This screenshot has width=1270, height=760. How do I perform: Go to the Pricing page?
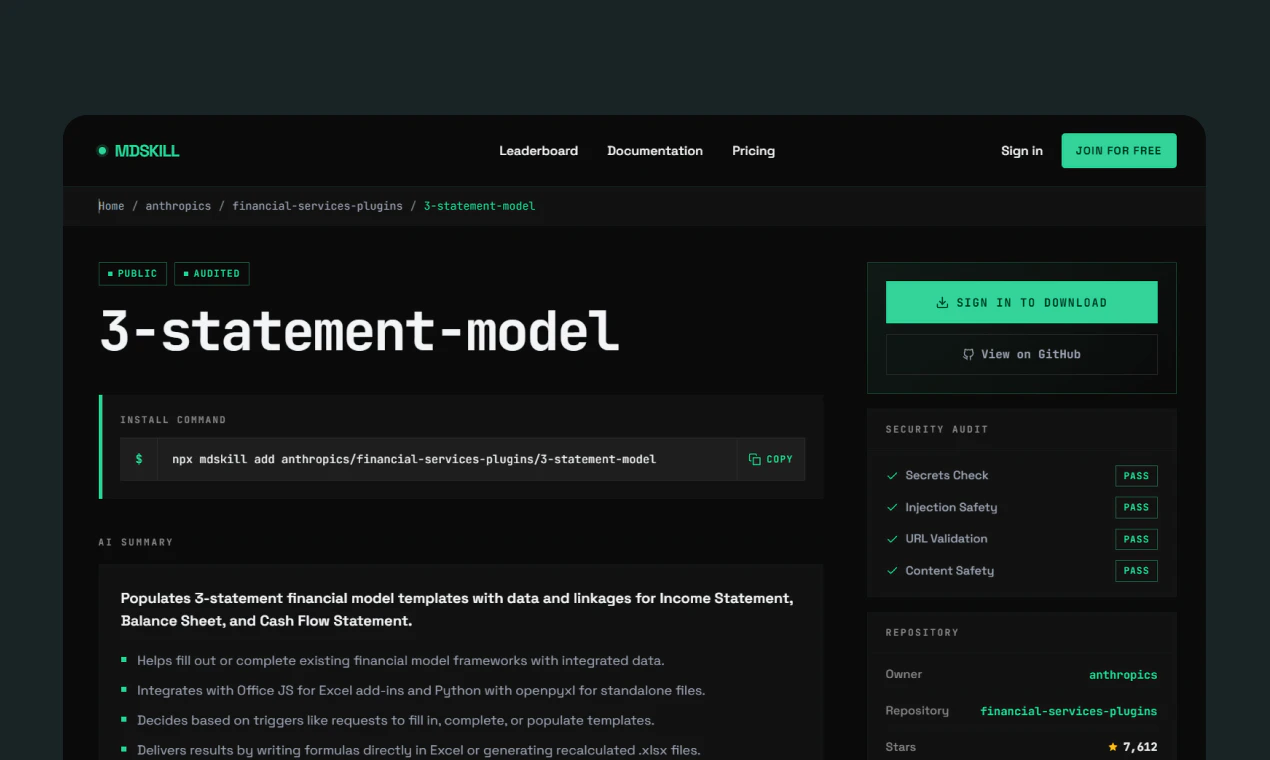(753, 151)
